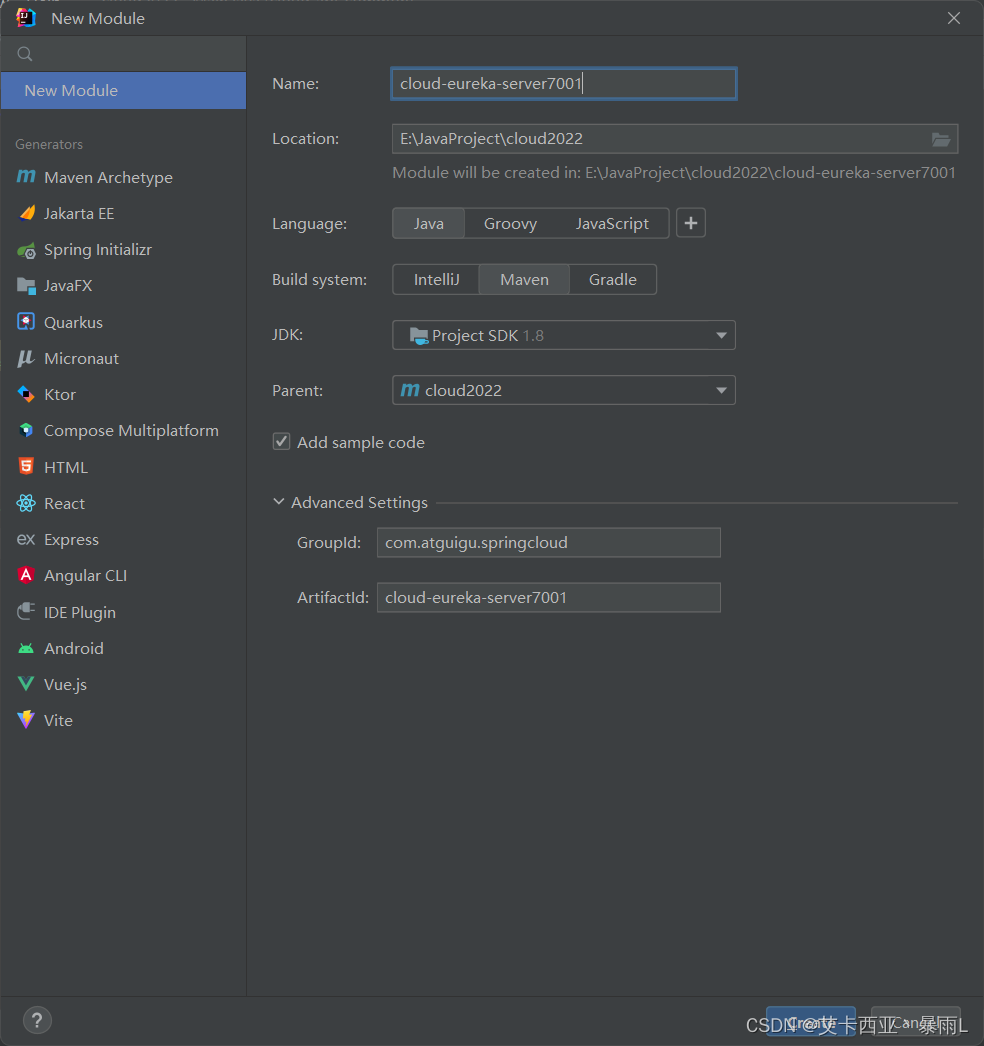Image resolution: width=984 pixels, height=1046 pixels.
Task: Close the New Module dialog
Action: [954, 18]
